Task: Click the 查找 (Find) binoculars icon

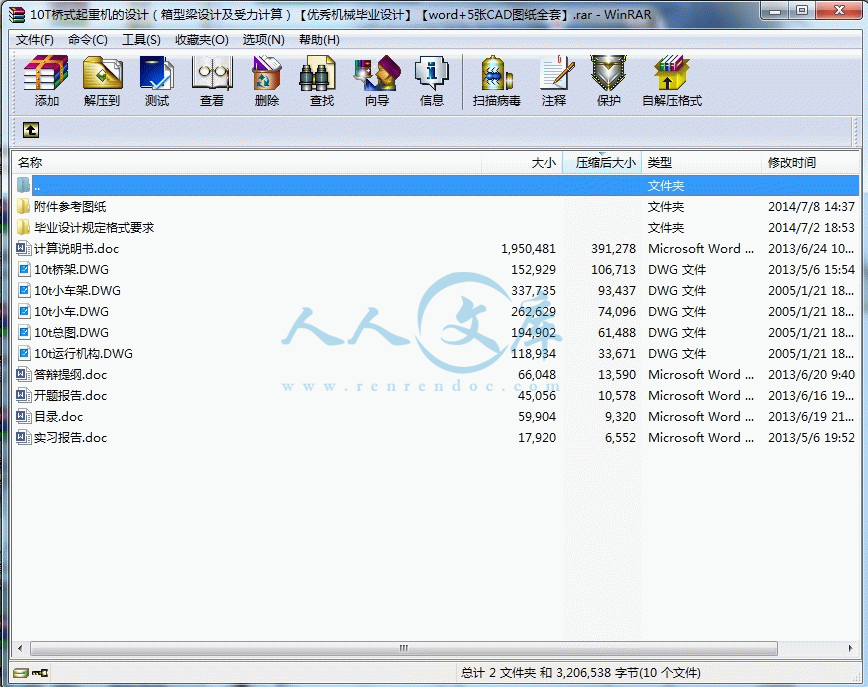Action: [x=318, y=73]
